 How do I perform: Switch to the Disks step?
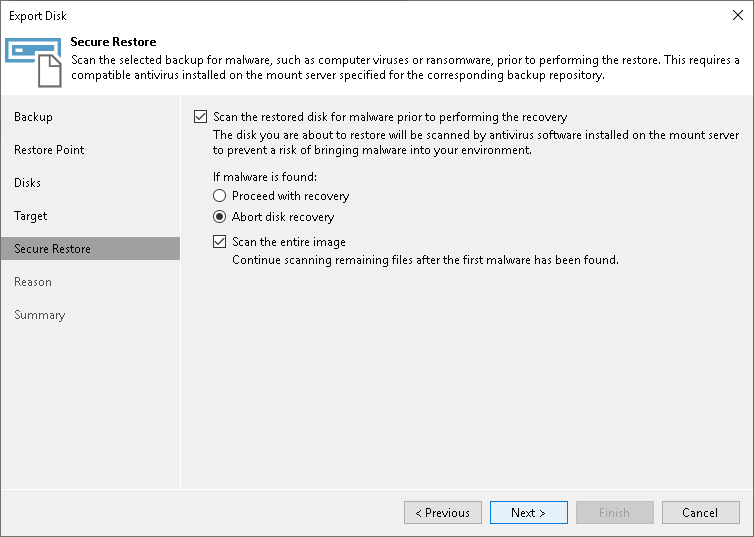(x=28, y=183)
